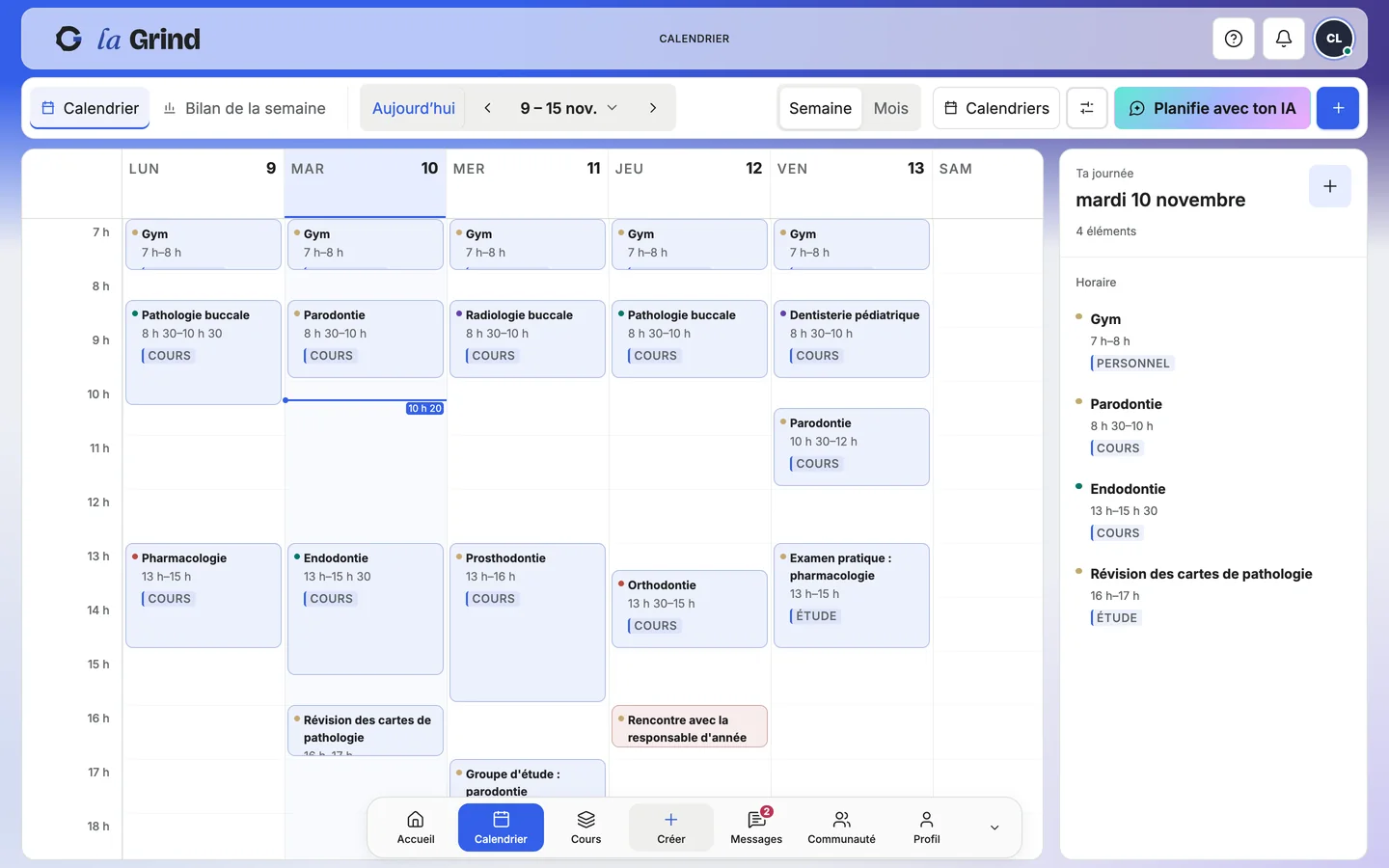This screenshot has width=1389, height=868.
Task: Open notifications bell icon
Action: (1284, 39)
